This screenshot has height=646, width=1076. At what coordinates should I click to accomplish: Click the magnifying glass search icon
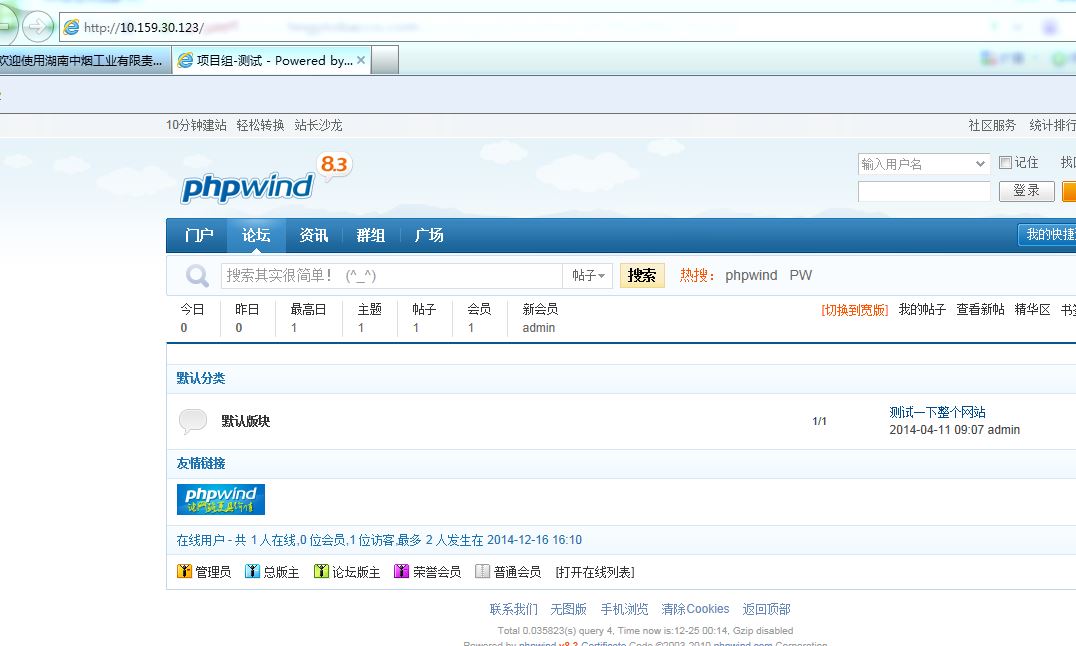point(197,276)
